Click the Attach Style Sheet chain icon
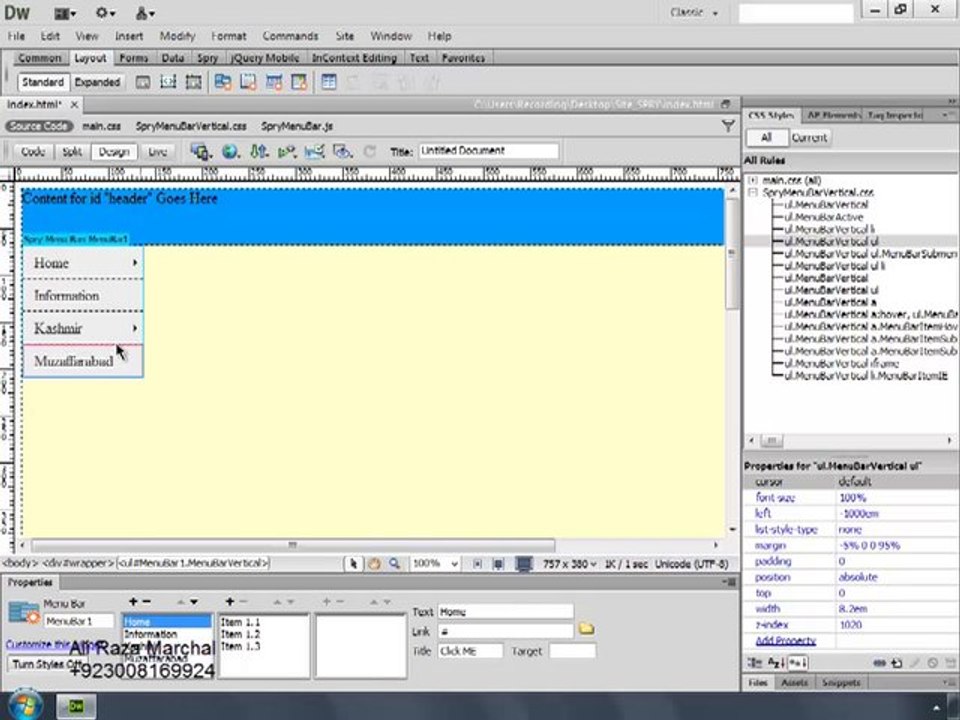Image resolution: width=960 pixels, height=720 pixels. click(x=879, y=663)
